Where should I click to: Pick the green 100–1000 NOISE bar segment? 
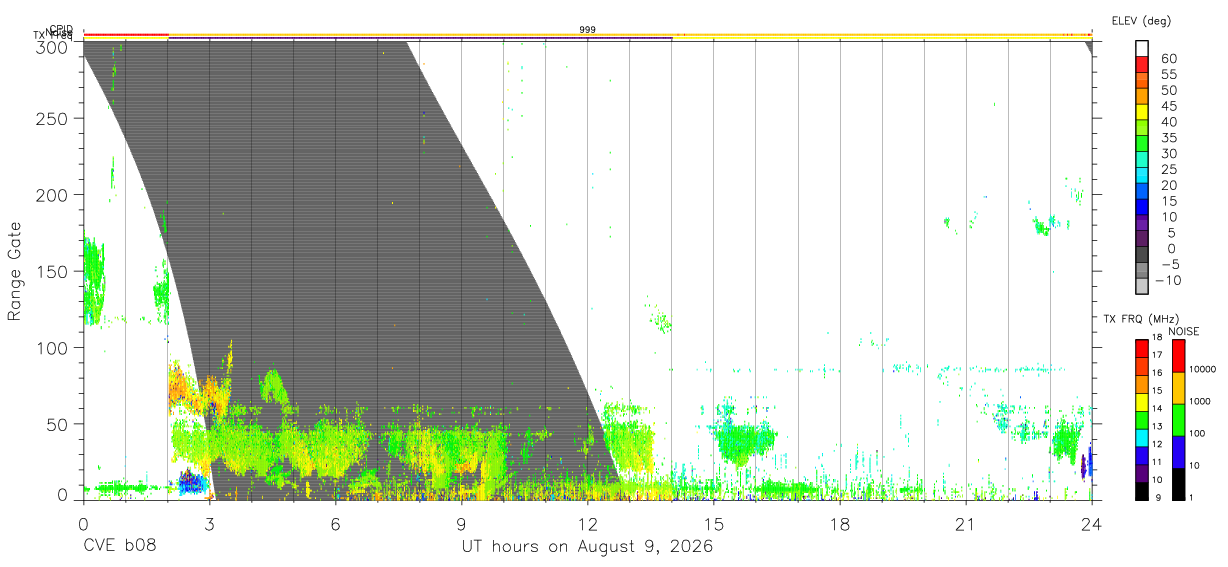pyautogui.click(x=1178, y=419)
